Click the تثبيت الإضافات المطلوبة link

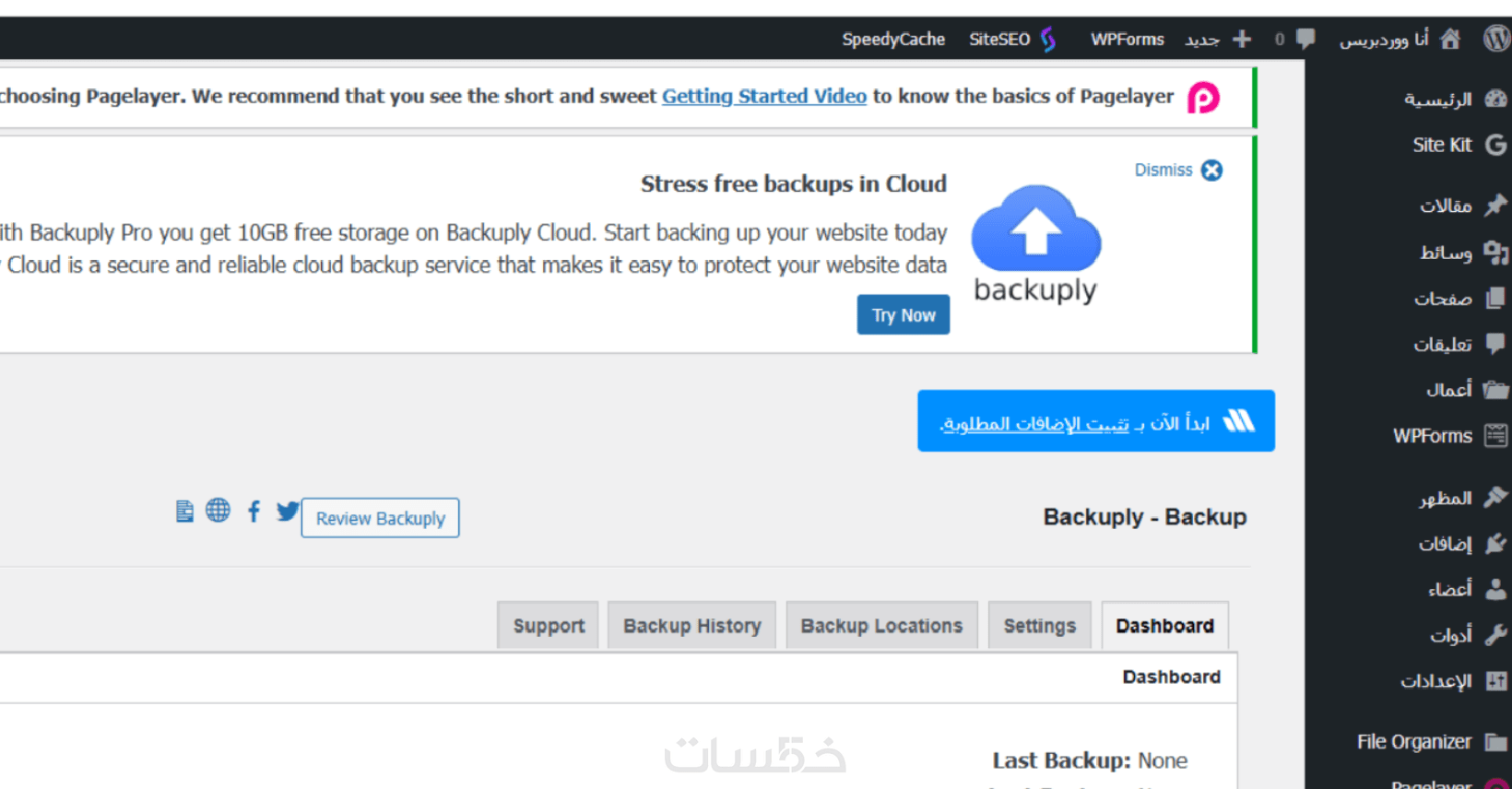coord(1034,423)
